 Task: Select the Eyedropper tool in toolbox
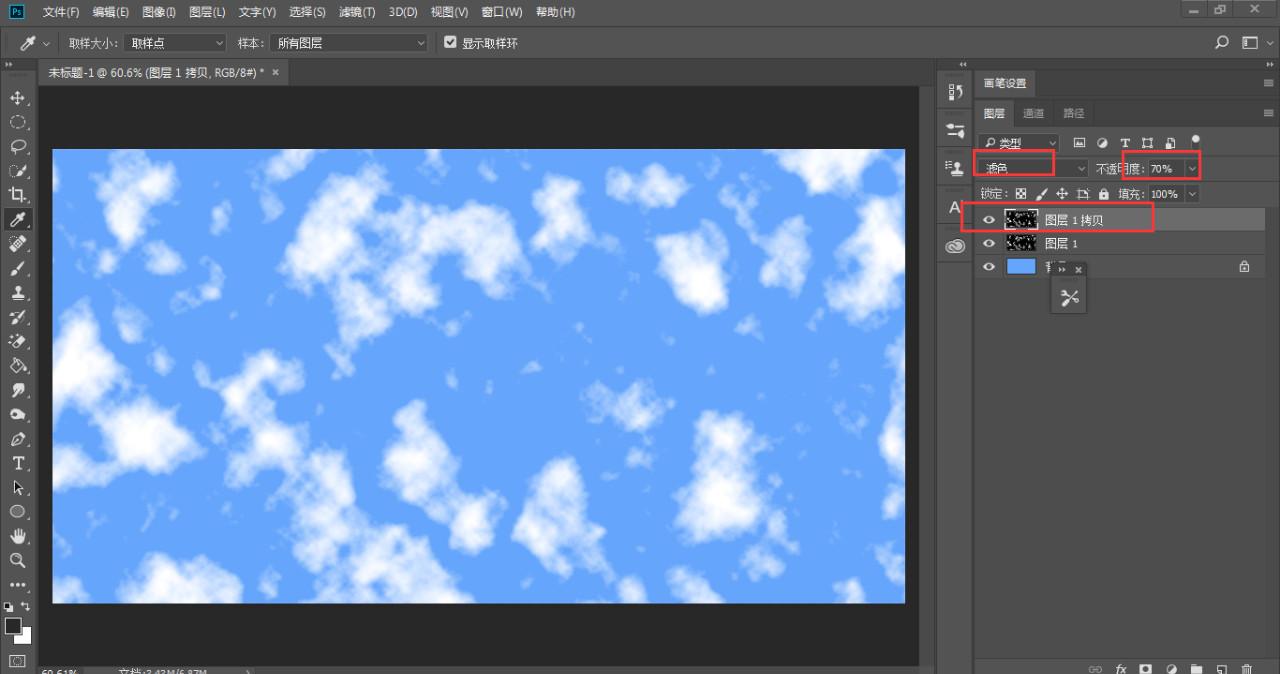(18, 219)
